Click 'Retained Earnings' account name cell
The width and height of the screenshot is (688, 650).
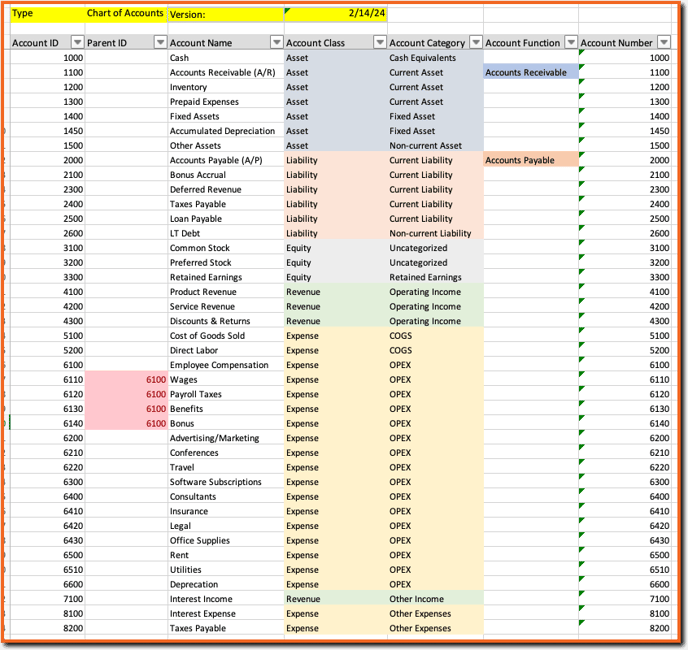pos(226,277)
